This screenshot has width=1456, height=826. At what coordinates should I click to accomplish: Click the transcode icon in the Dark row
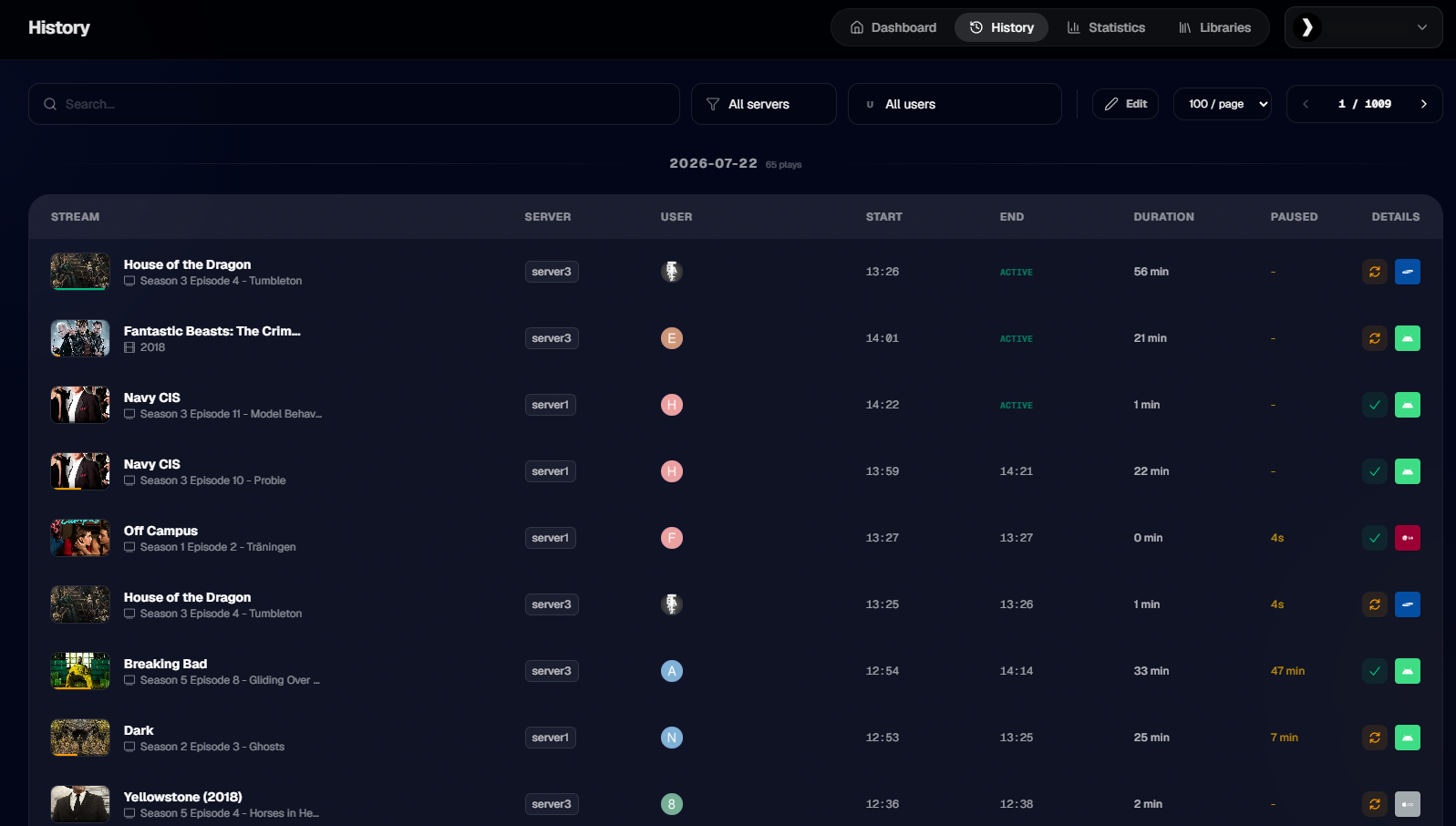pyautogui.click(x=1375, y=738)
